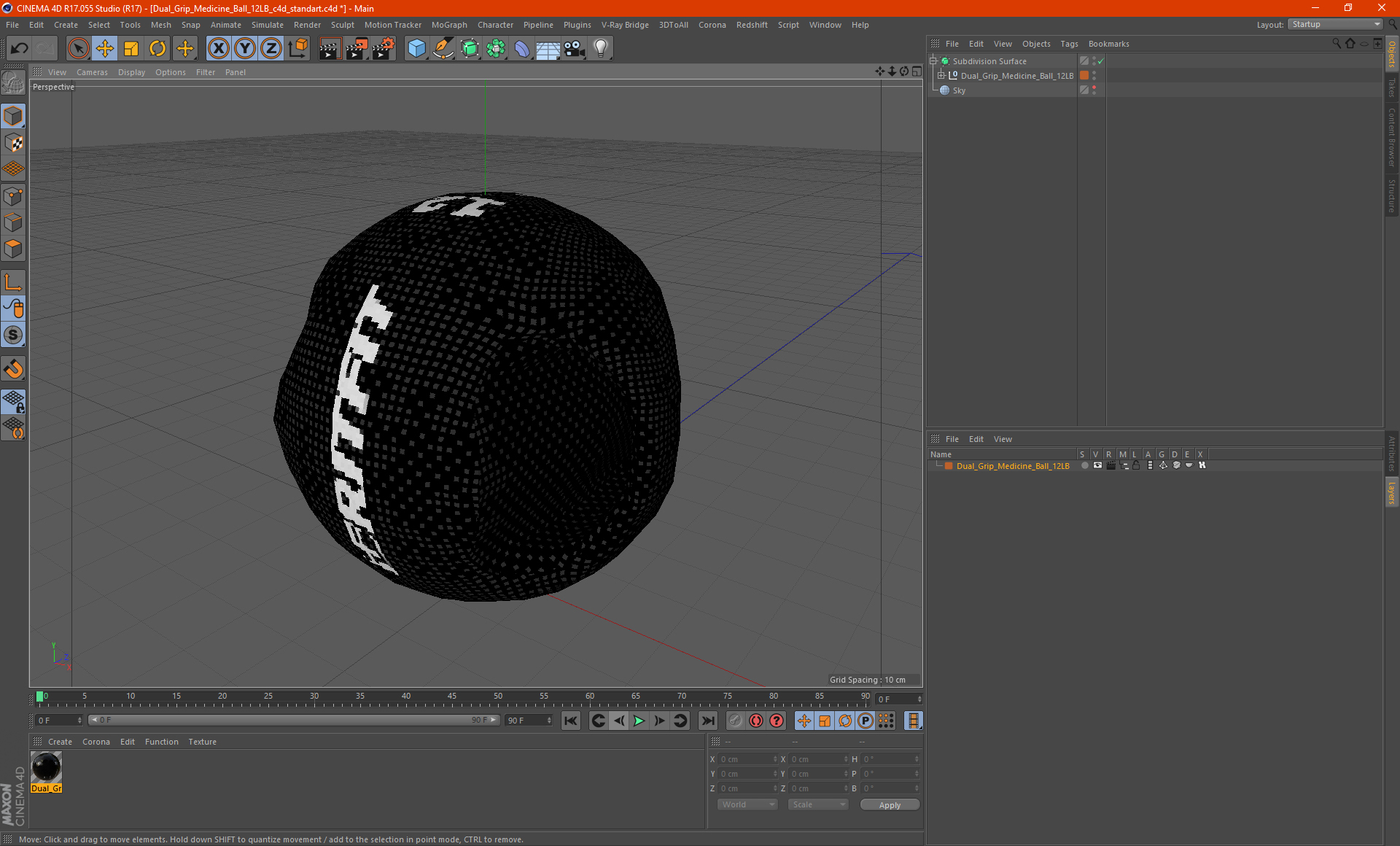The image size is (1400, 846).
Task: Go to start of animation
Action: (570, 721)
